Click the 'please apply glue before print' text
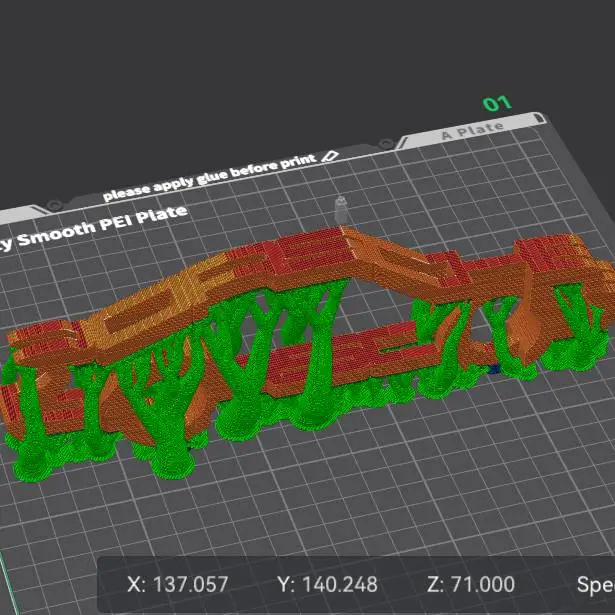The height and width of the screenshot is (615, 615). [x=210, y=177]
